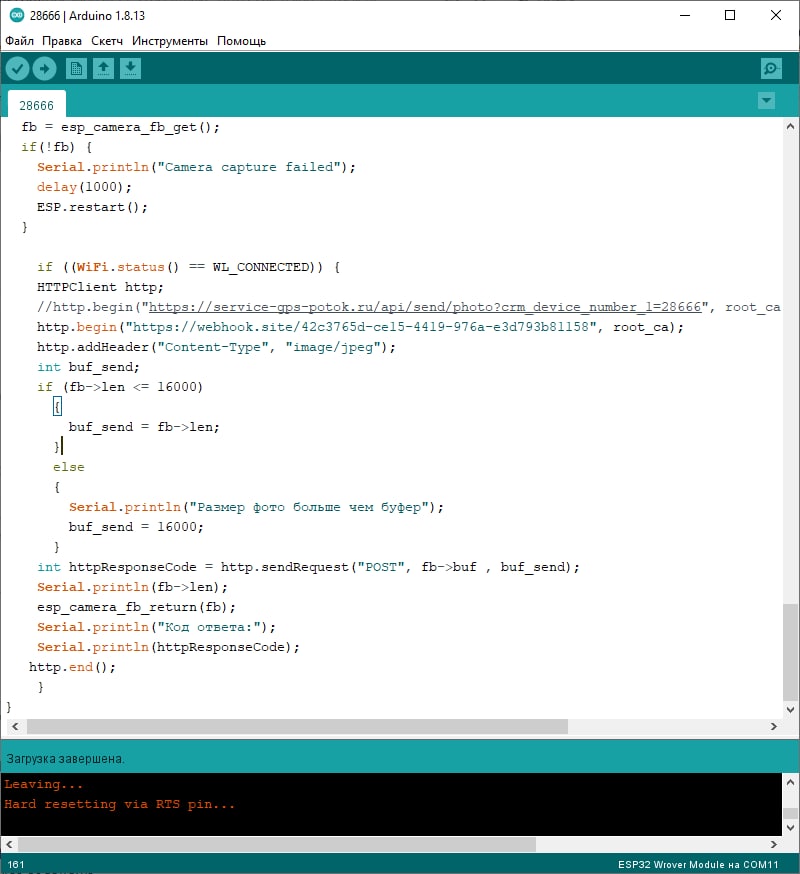Open the Помощь menu

pyautogui.click(x=241, y=41)
